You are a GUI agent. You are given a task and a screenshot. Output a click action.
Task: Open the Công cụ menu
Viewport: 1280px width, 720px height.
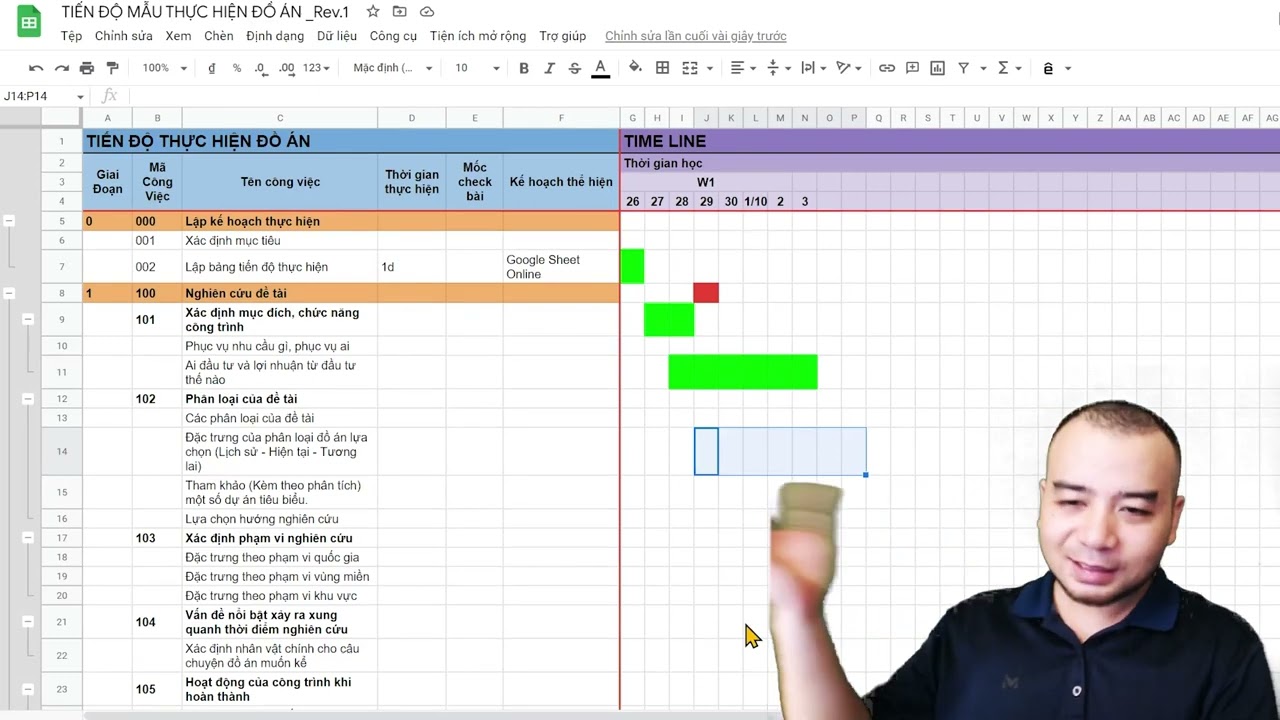point(393,36)
